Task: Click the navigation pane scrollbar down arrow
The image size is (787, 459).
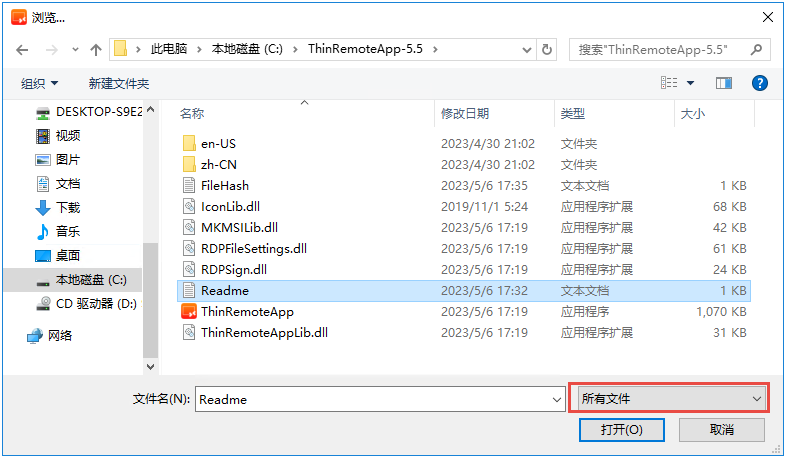Action: 151,367
